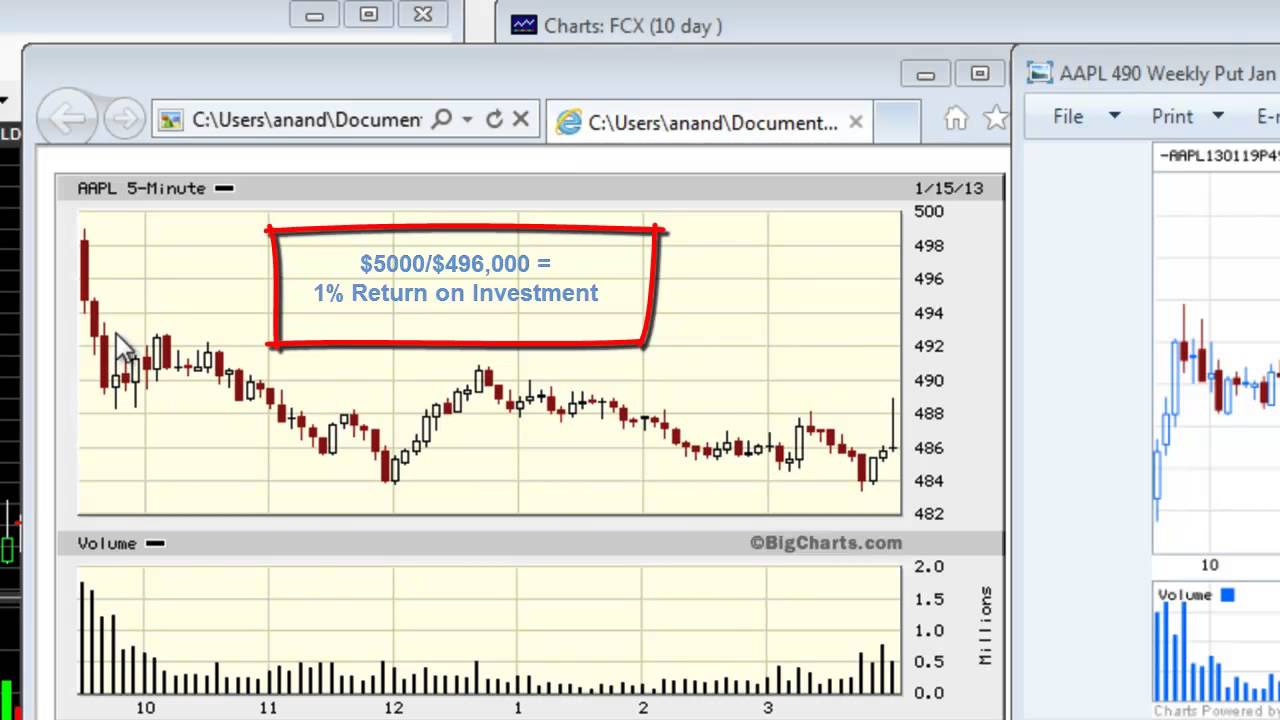Open the File menu in AAPL 490 window
This screenshot has height=720, width=1280.
(x=1068, y=117)
